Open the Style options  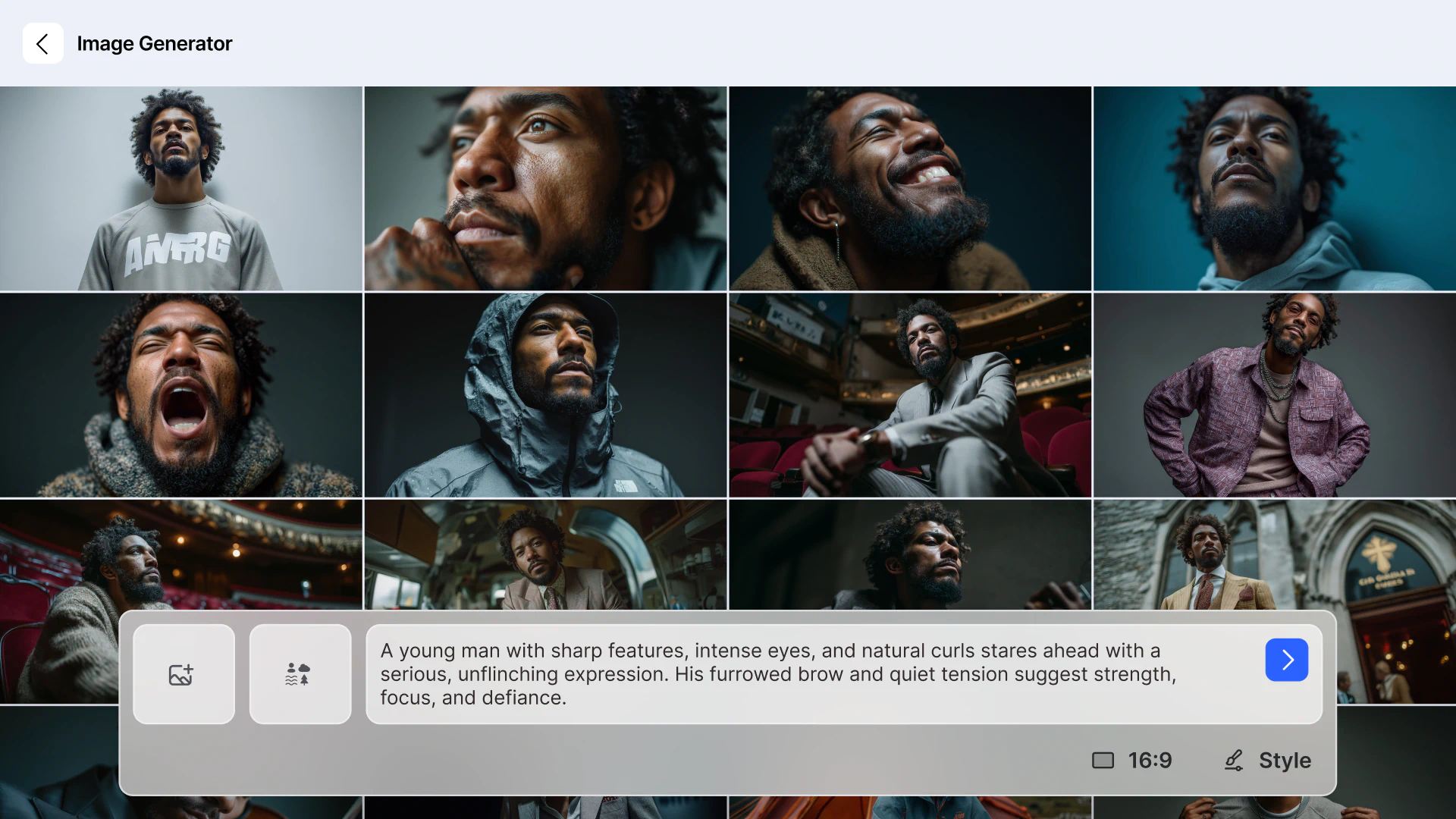pos(1268,760)
